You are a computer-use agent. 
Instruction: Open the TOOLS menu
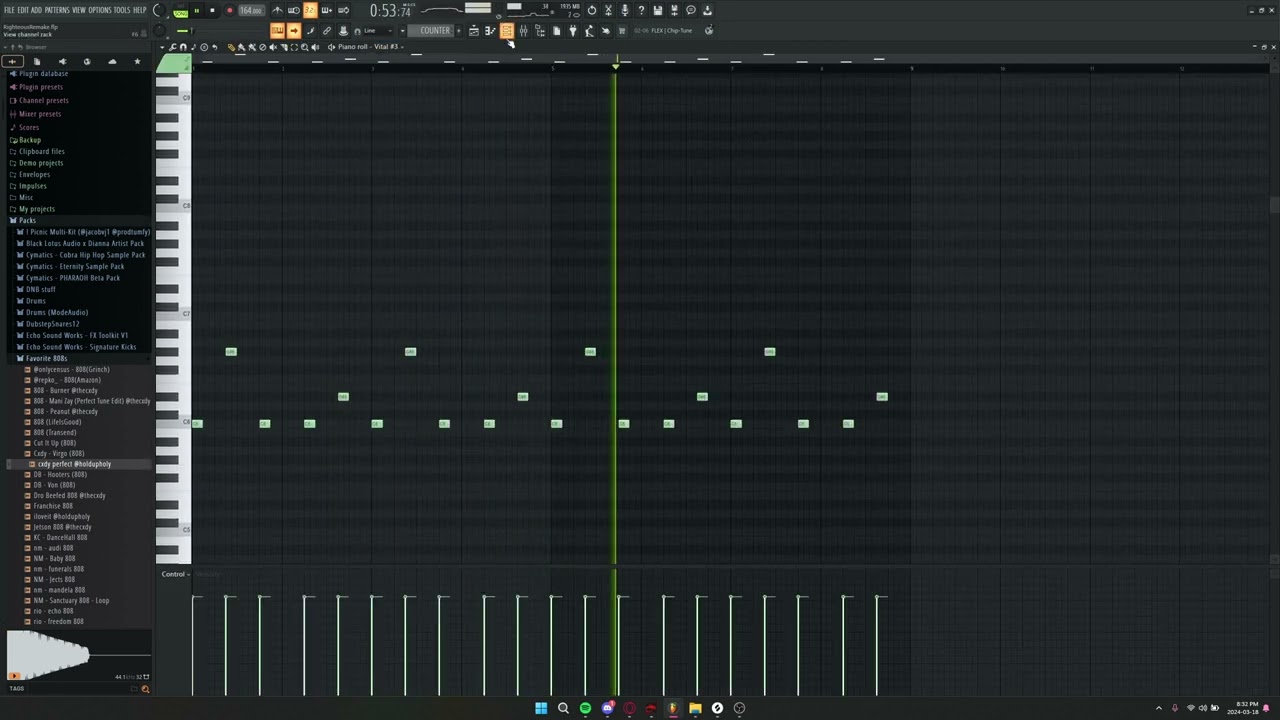tap(122, 10)
